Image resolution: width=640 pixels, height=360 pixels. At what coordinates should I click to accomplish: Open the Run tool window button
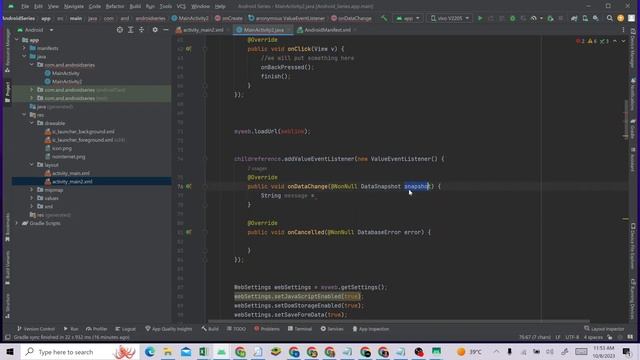click(71, 329)
